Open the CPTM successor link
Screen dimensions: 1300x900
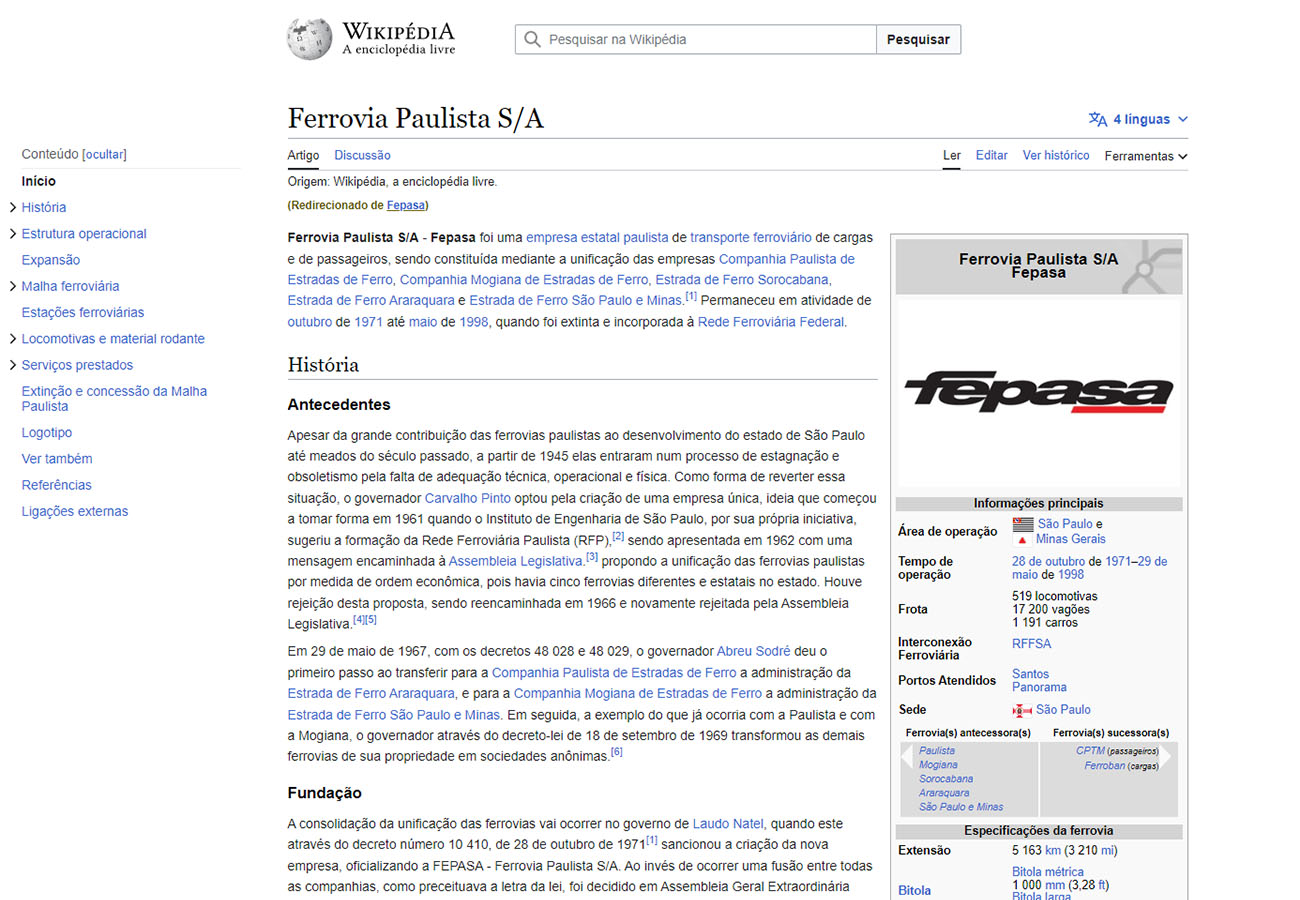(1090, 750)
